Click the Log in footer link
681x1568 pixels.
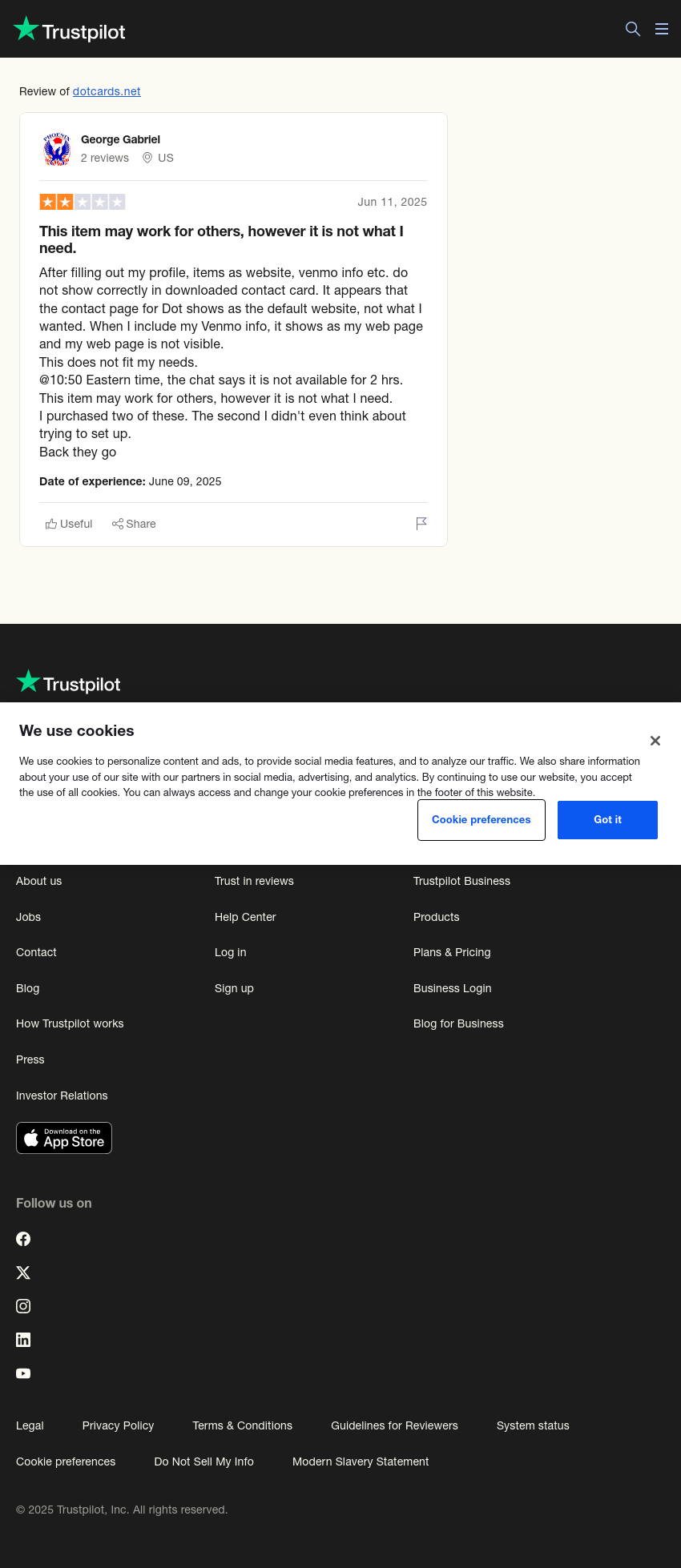[x=230, y=952]
